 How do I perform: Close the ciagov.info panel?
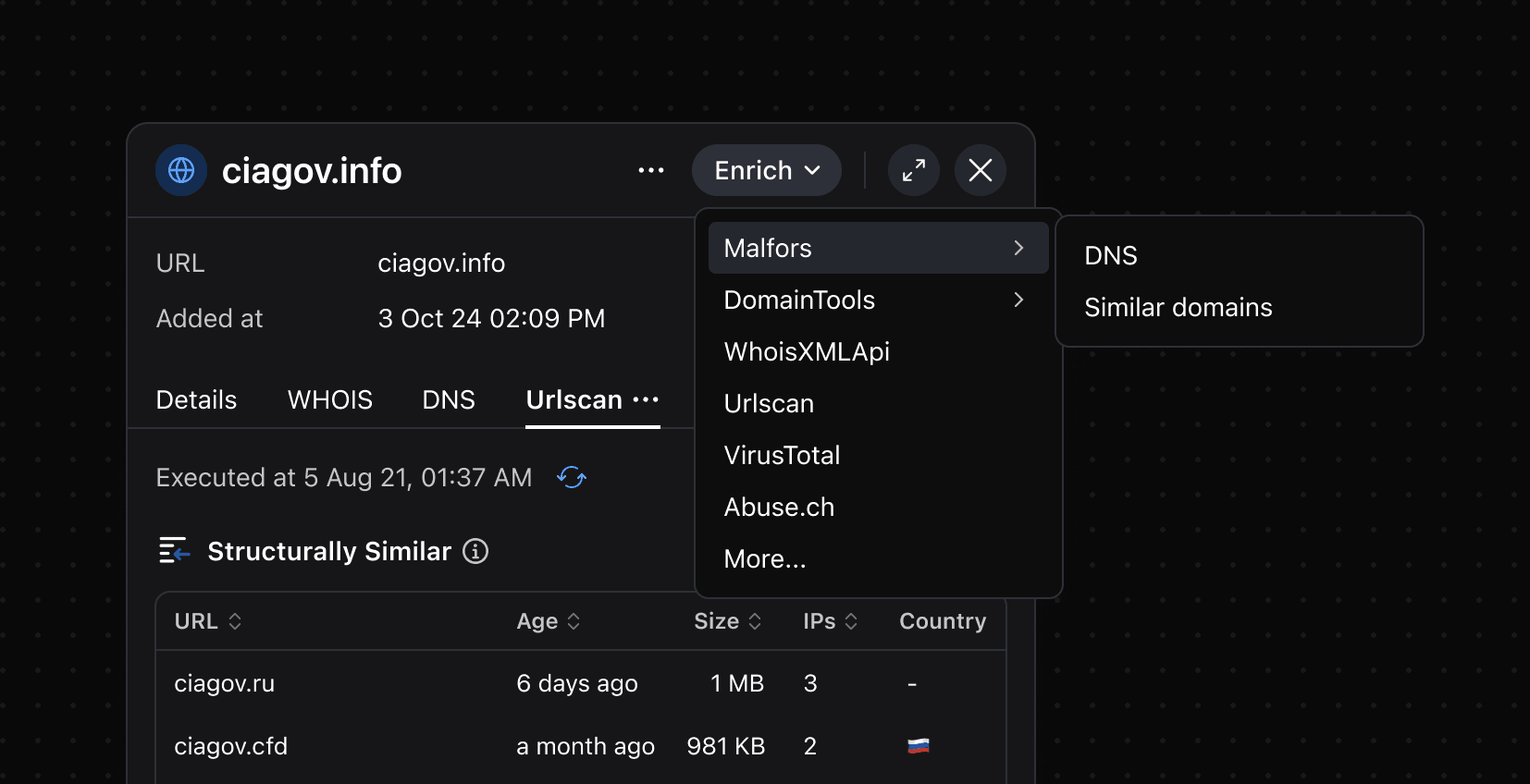[x=980, y=170]
